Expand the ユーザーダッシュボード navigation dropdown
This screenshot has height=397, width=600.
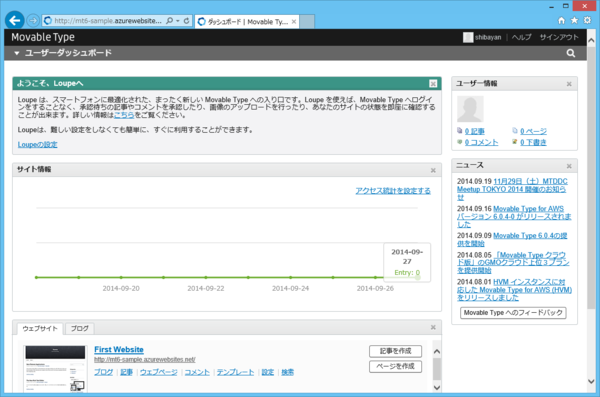[x=16, y=53]
